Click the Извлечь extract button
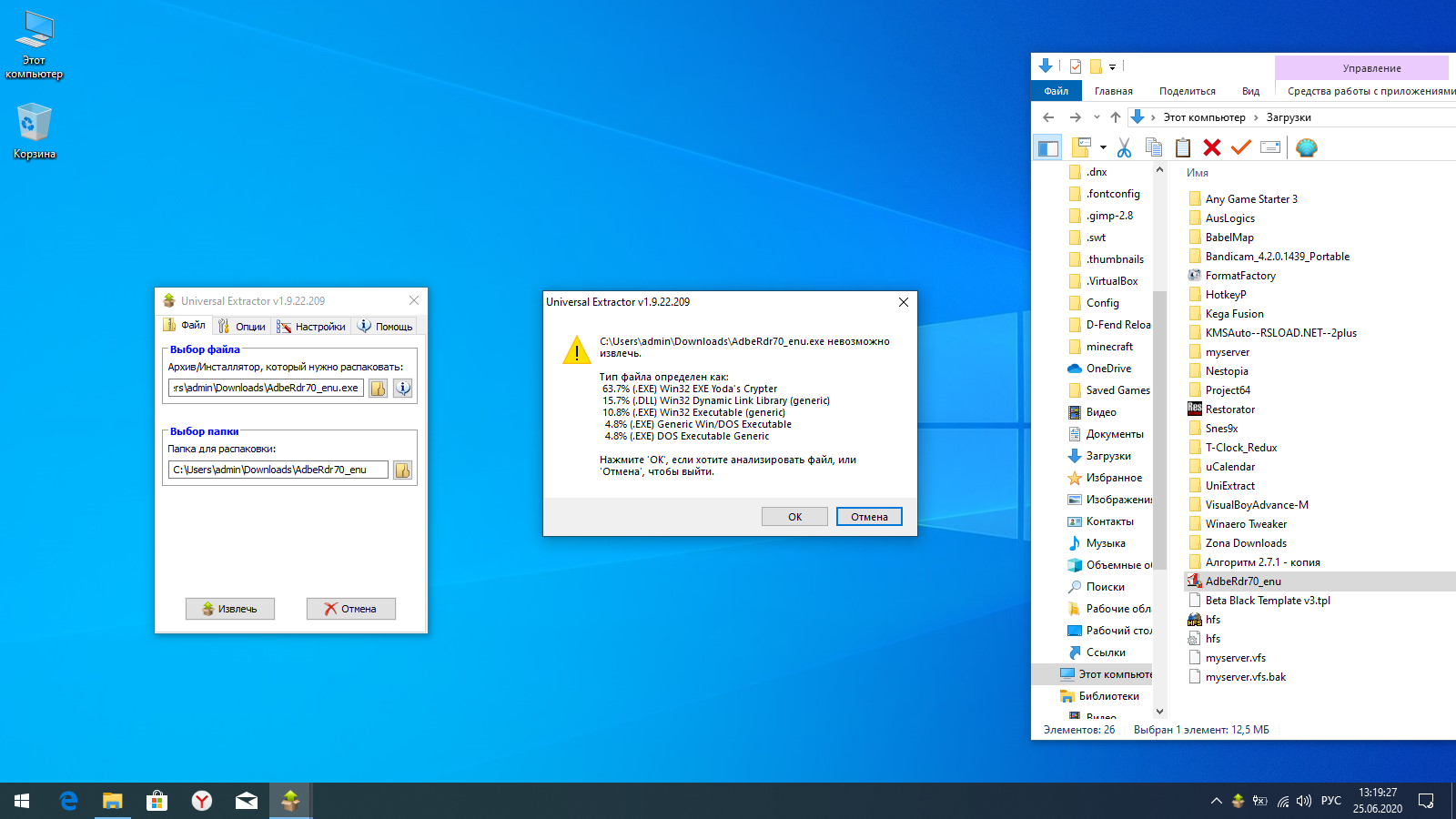This screenshot has height=819, width=1456. 230,609
